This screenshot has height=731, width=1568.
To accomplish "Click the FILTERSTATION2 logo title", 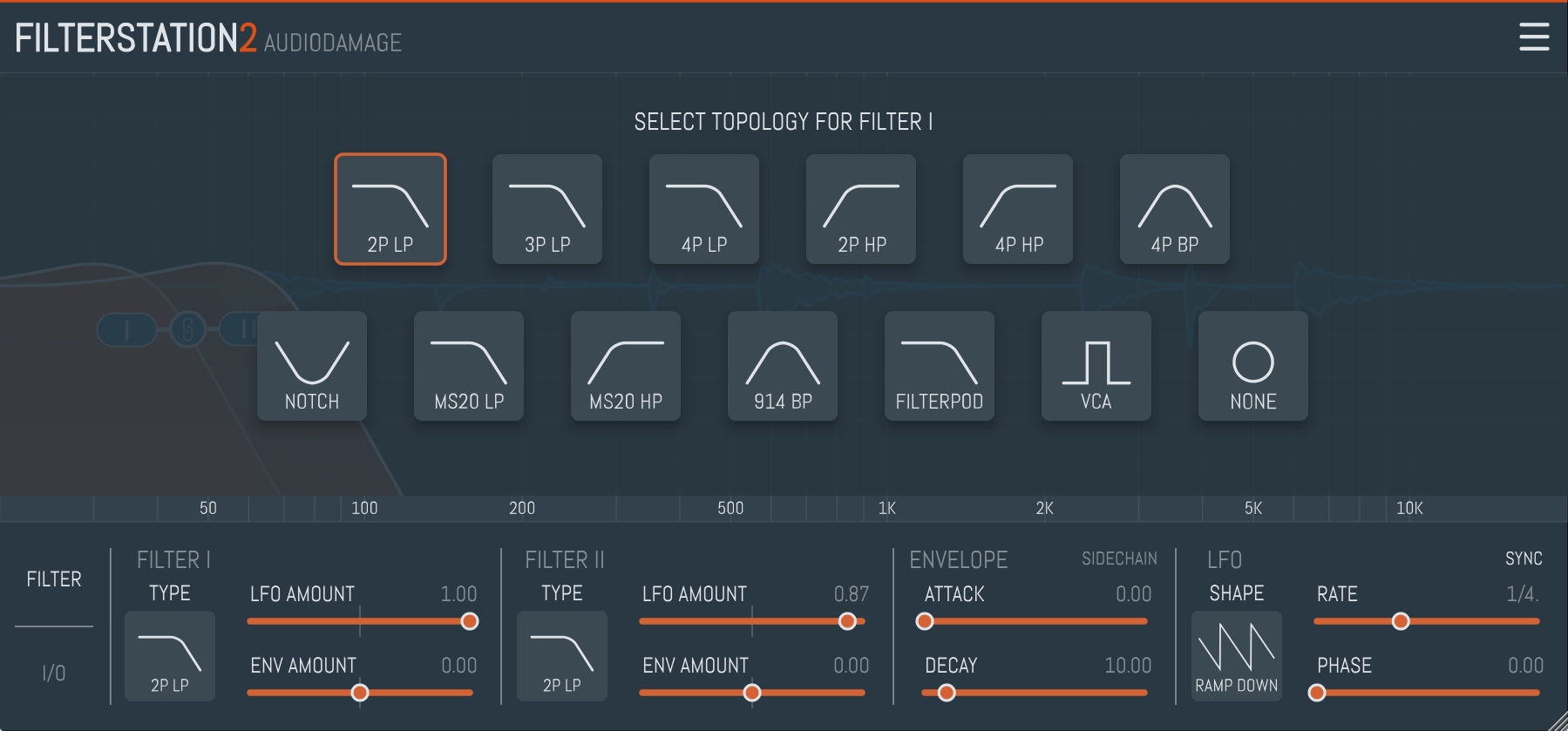I will click(x=136, y=38).
